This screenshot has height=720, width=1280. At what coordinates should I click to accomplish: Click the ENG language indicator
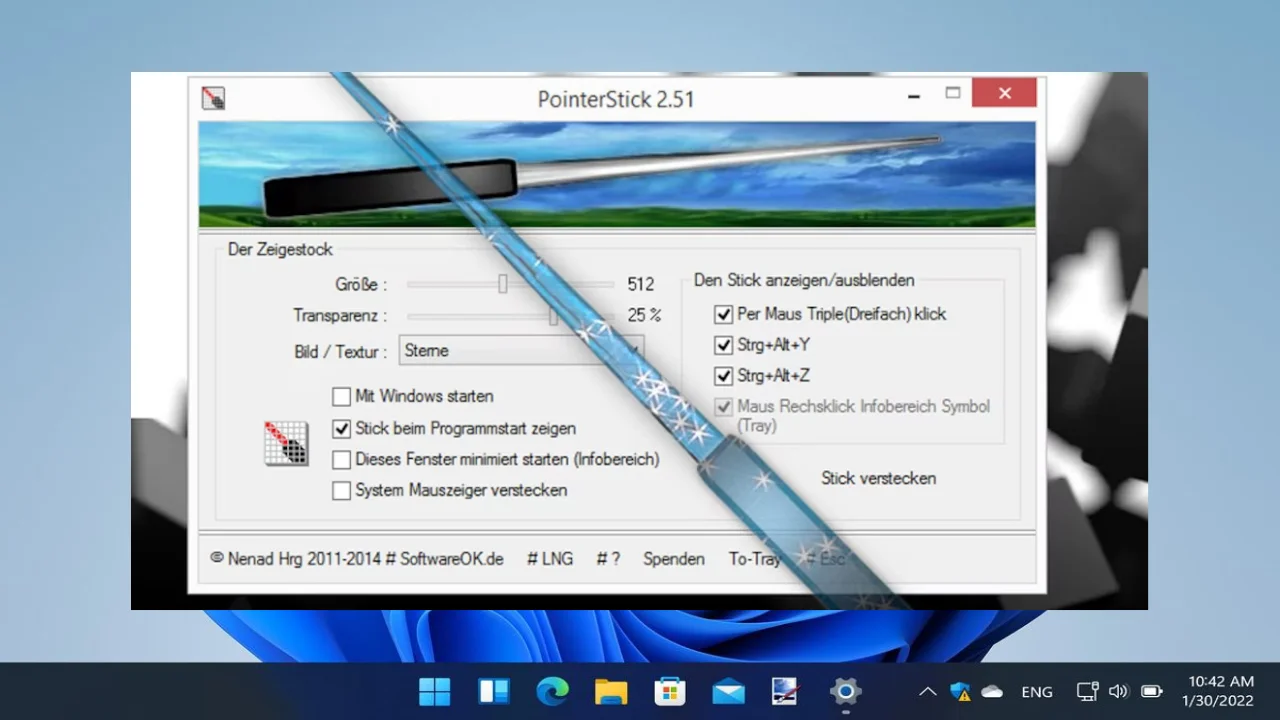pyautogui.click(x=1037, y=691)
